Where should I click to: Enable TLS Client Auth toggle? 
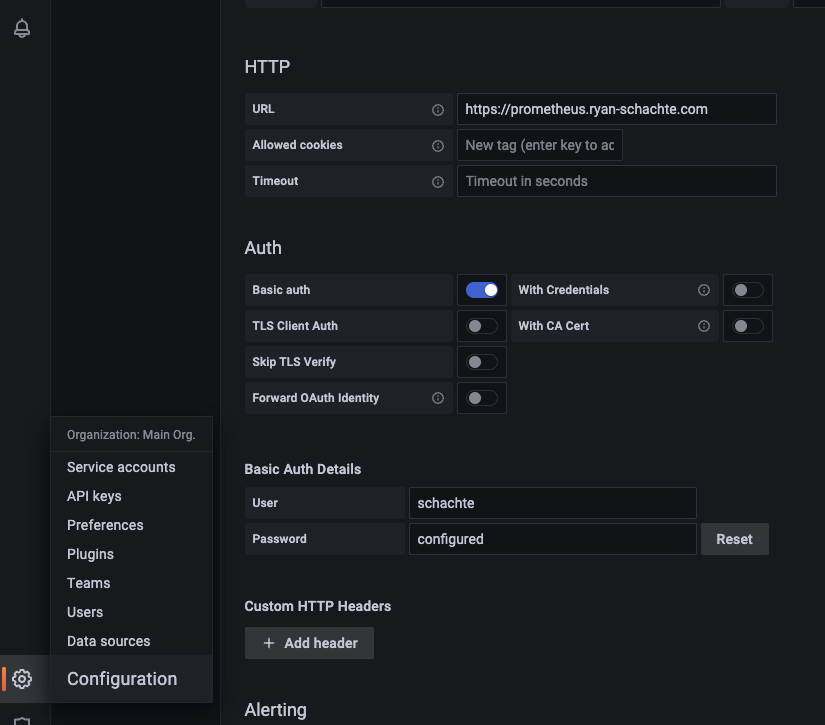point(482,326)
